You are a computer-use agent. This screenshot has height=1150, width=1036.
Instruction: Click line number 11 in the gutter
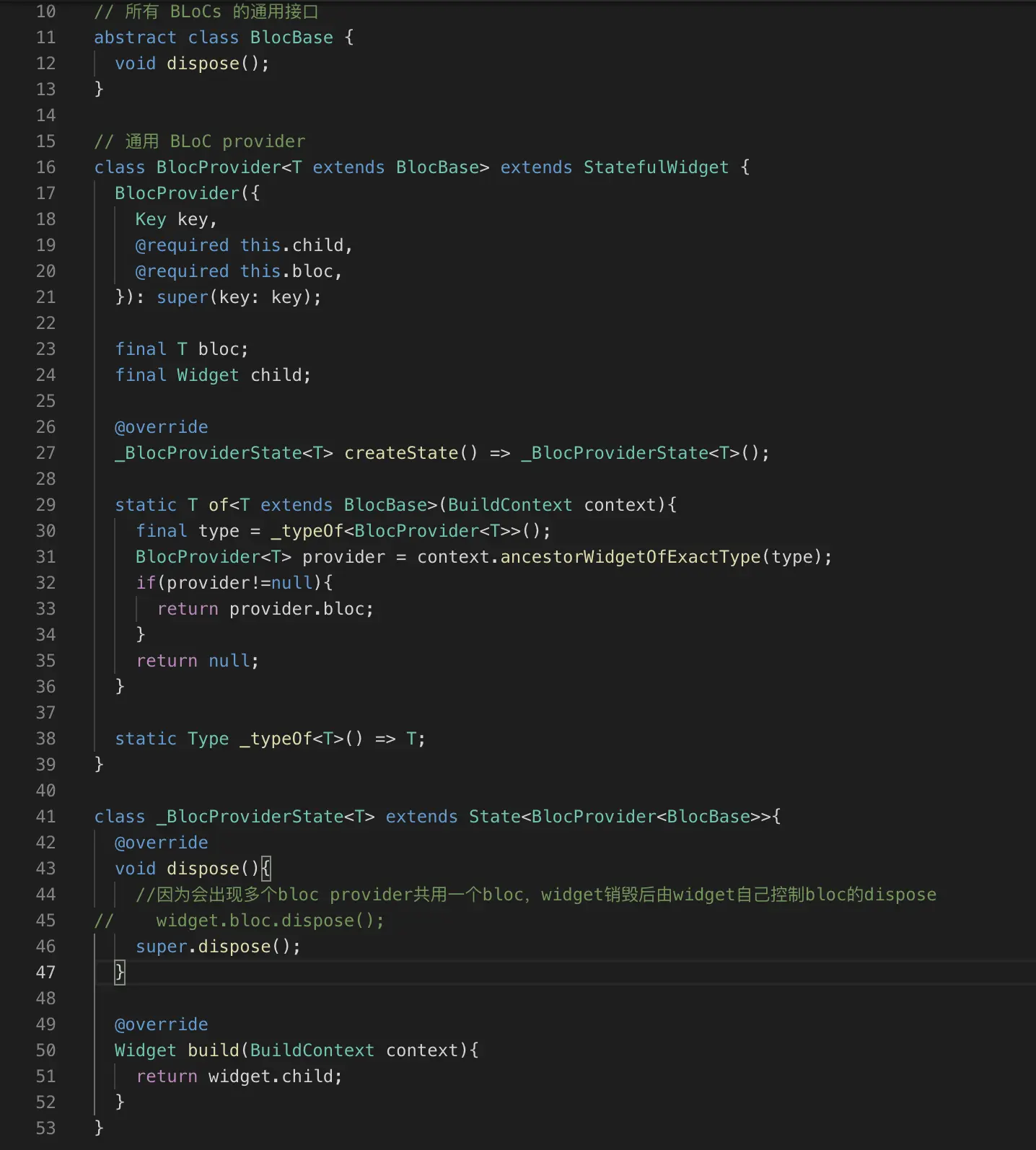tap(45, 38)
